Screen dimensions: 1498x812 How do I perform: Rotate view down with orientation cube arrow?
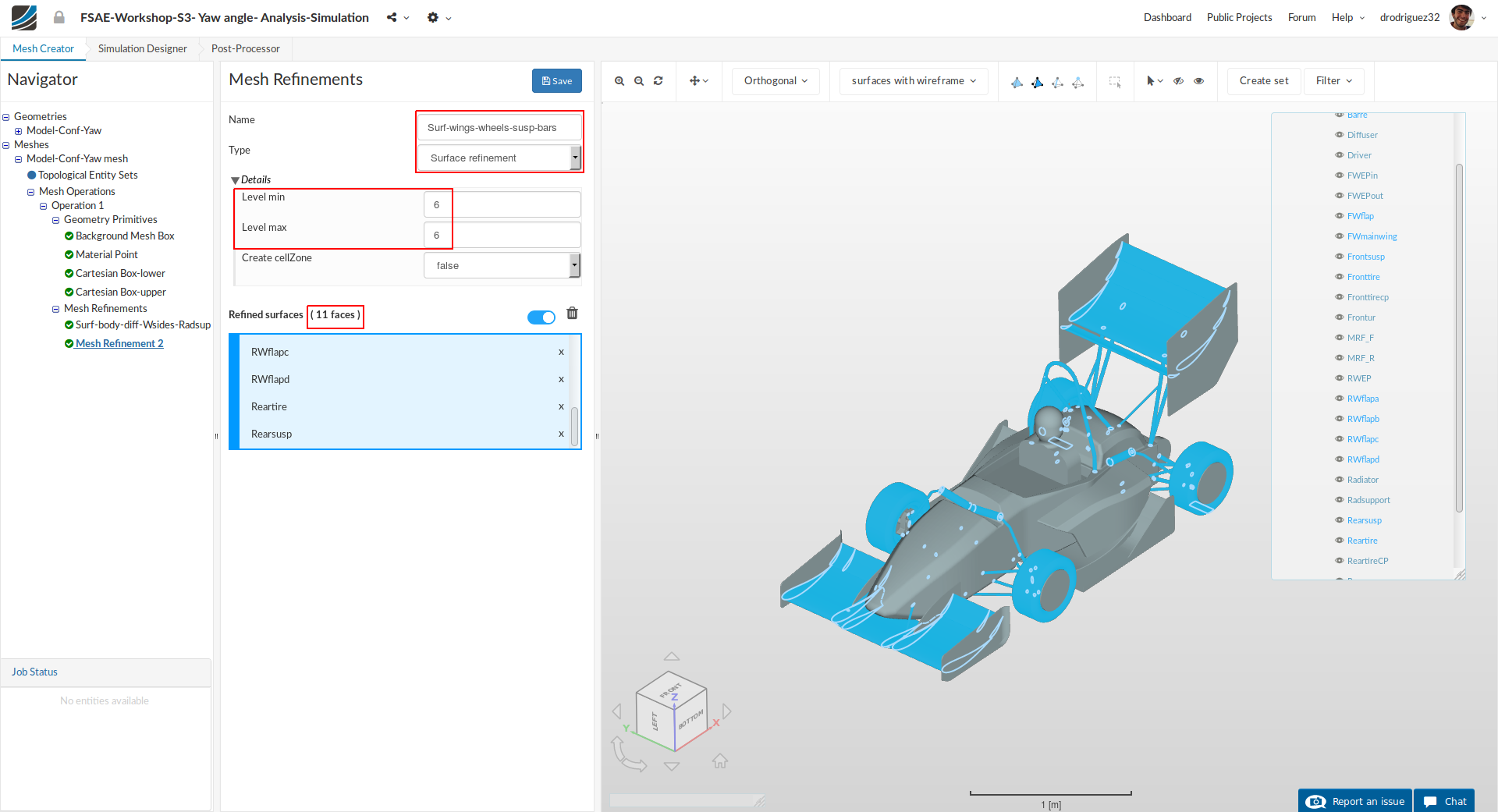pyautogui.click(x=672, y=766)
